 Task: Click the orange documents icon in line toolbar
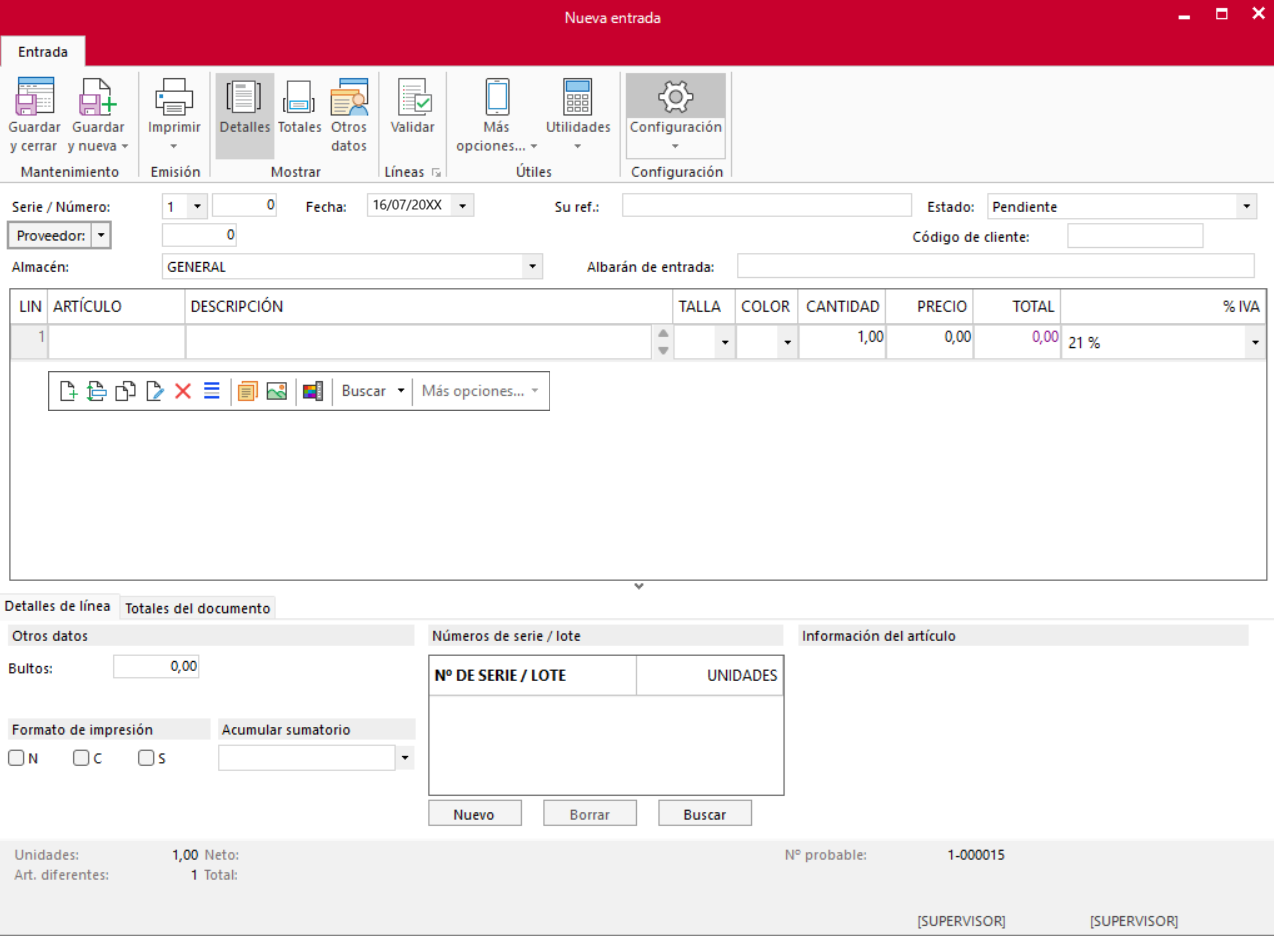248,391
